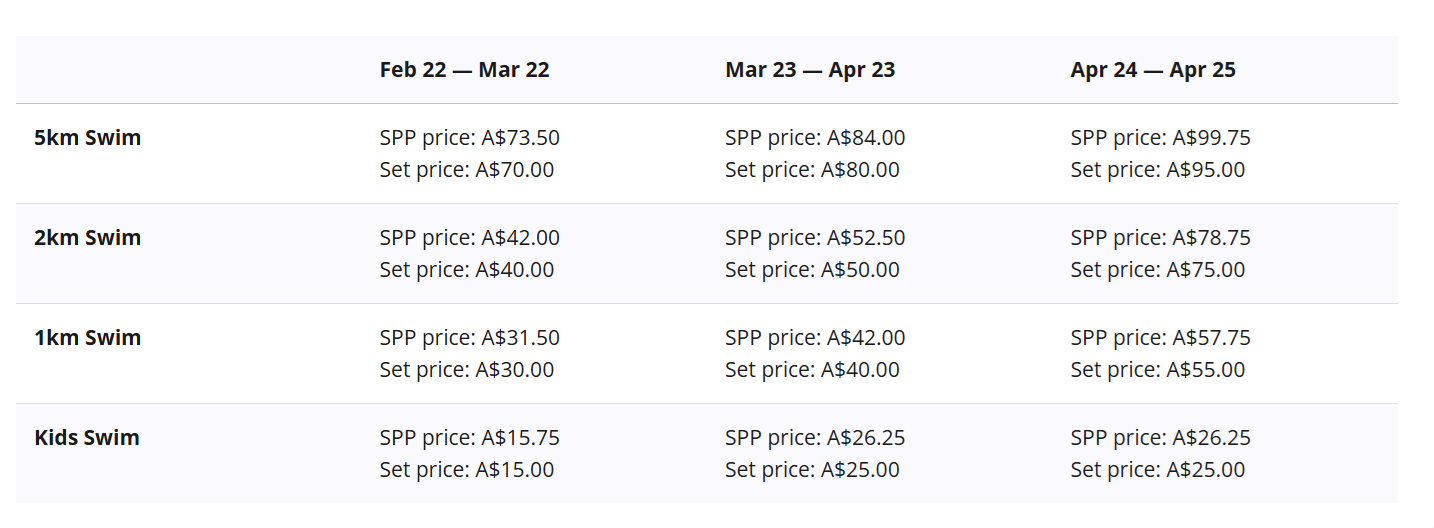Click the 2km SPP price A$52.50

click(x=815, y=238)
